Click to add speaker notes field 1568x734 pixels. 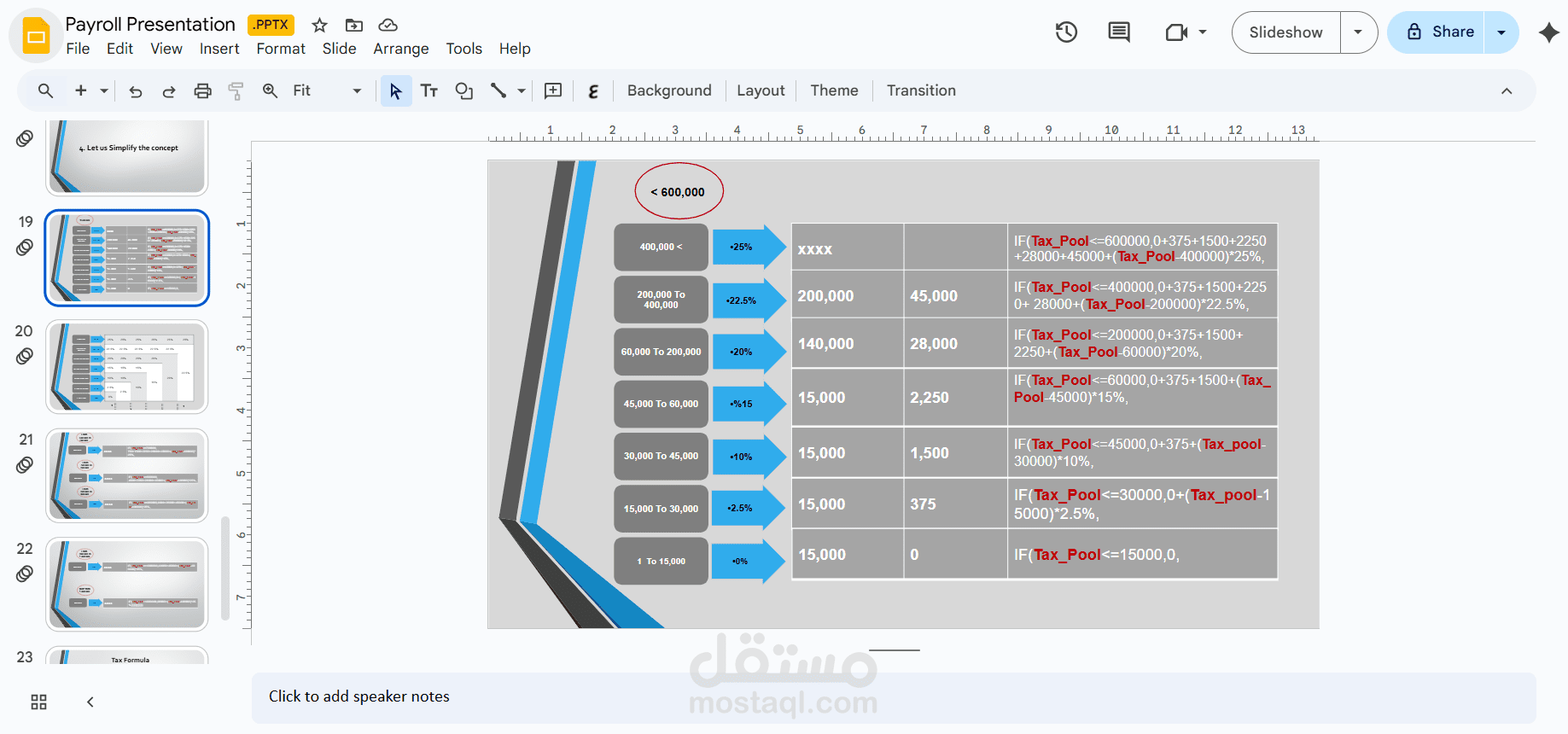click(894, 697)
